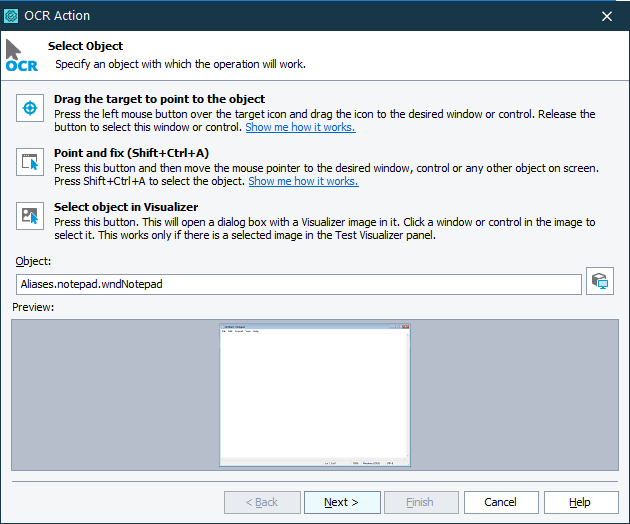This screenshot has width=630, height=524.
Task: Open Help for this wizard
Action: [580, 502]
